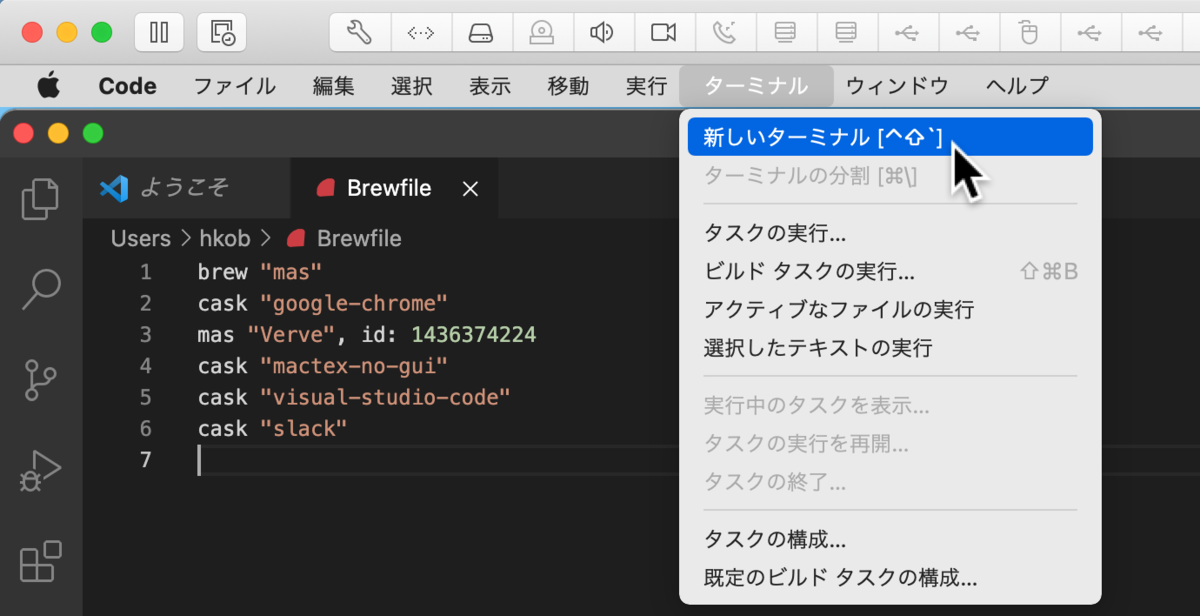The width and height of the screenshot is (1200, 616).
Task: Switch to the ようこそ tab
Action: (x=186, y=188)
